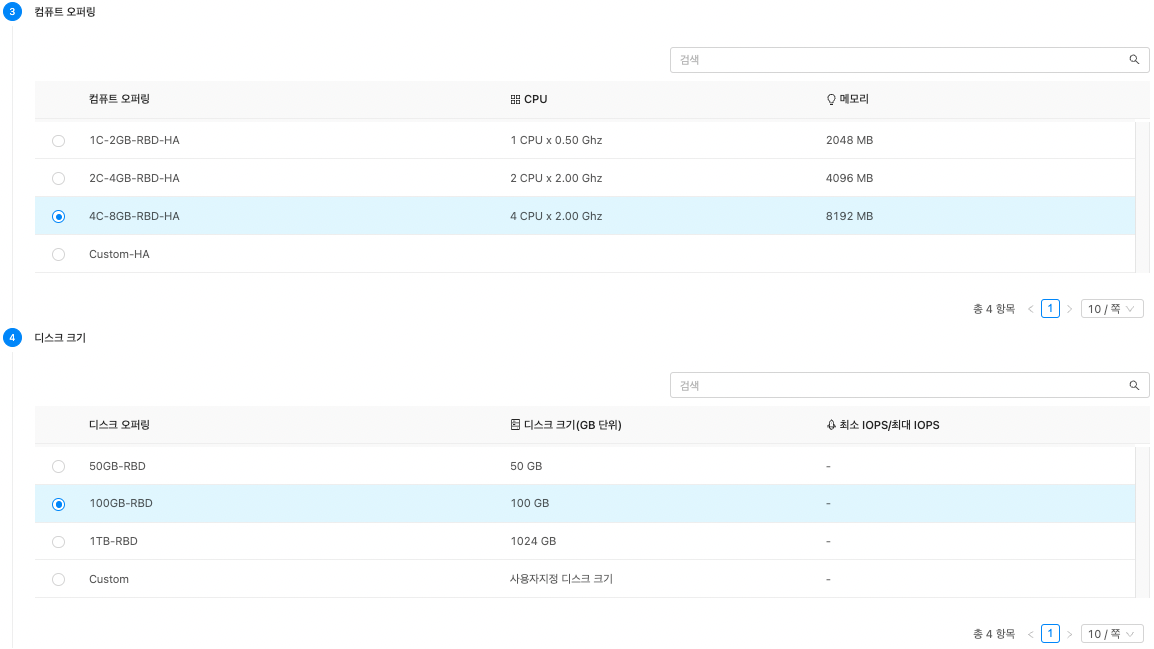Open disk offering page size dropdown
The width and height of the screenshot is (1154, 649).
click(1112, 634)
